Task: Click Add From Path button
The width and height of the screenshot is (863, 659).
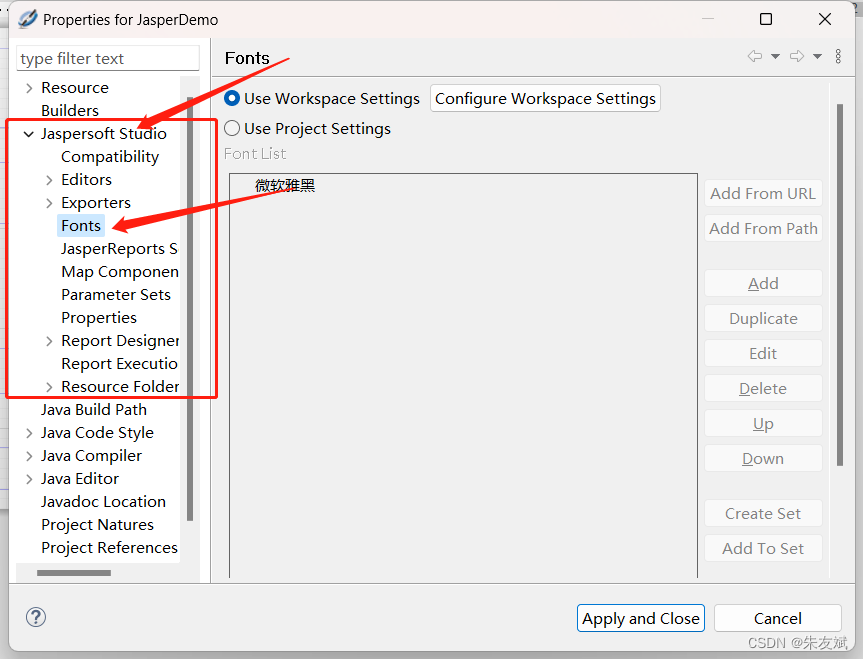Action: pos(763,228)
